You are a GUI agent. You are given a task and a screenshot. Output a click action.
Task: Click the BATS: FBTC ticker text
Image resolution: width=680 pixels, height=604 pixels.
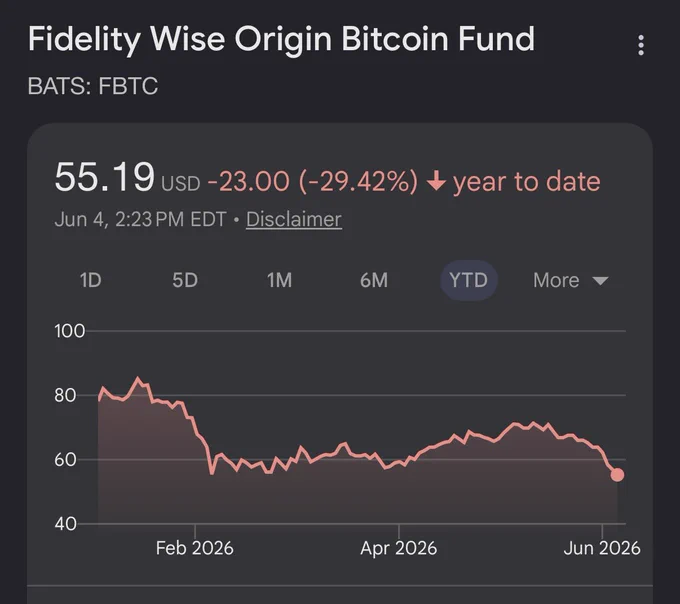pyautogui.click(x=93, y=86)
